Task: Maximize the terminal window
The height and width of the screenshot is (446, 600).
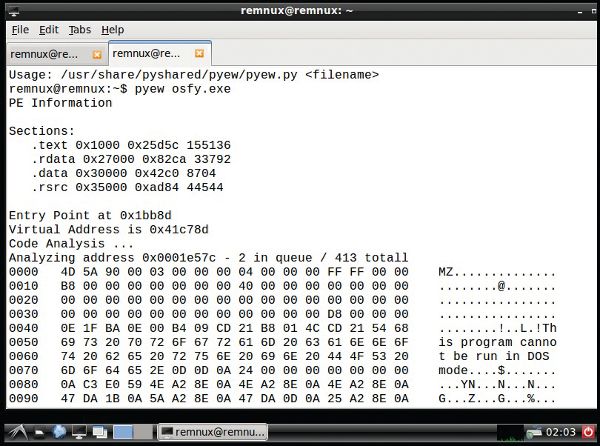Action: pos(593,11)
